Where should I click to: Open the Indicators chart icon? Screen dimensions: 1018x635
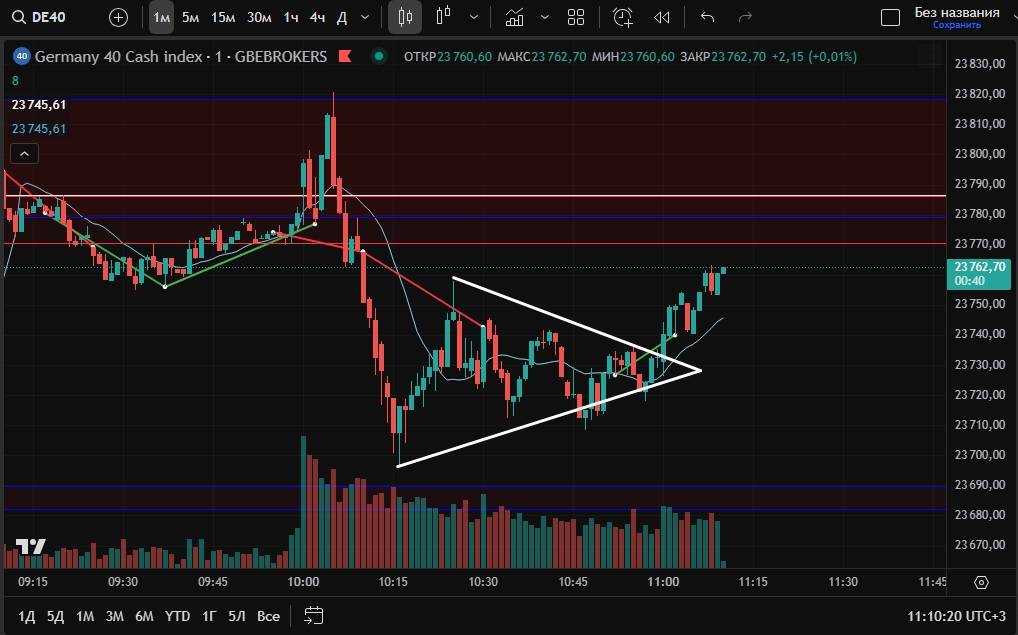tap(514, 18)
